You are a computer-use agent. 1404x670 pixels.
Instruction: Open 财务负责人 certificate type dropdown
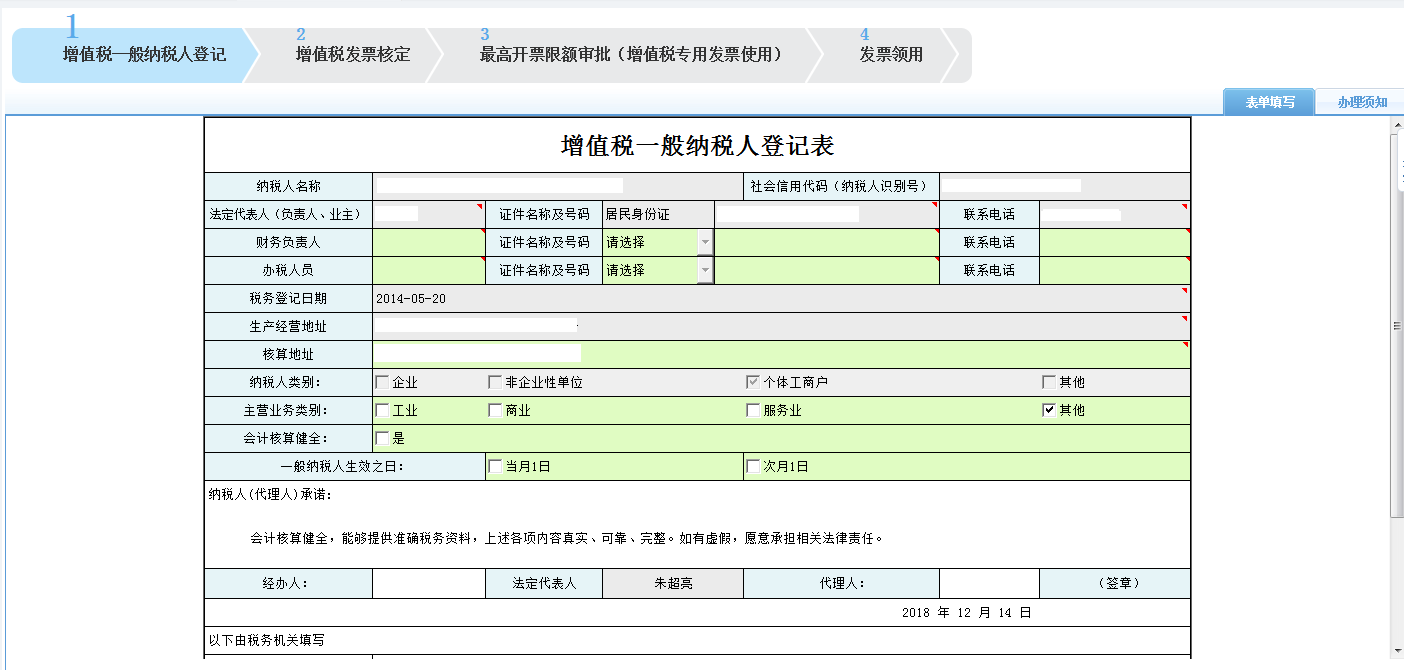[705, 242]
